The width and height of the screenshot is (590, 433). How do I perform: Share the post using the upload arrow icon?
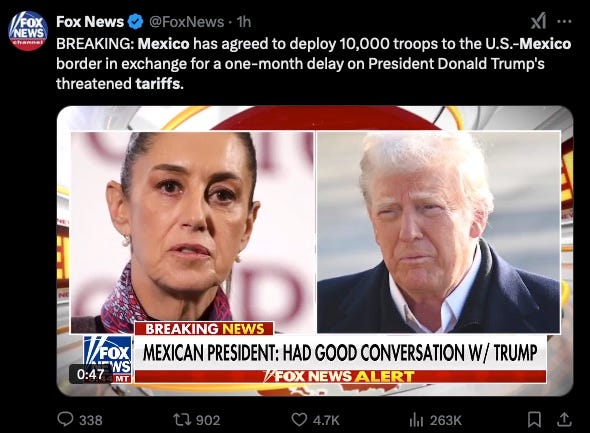tap(564, 419)
